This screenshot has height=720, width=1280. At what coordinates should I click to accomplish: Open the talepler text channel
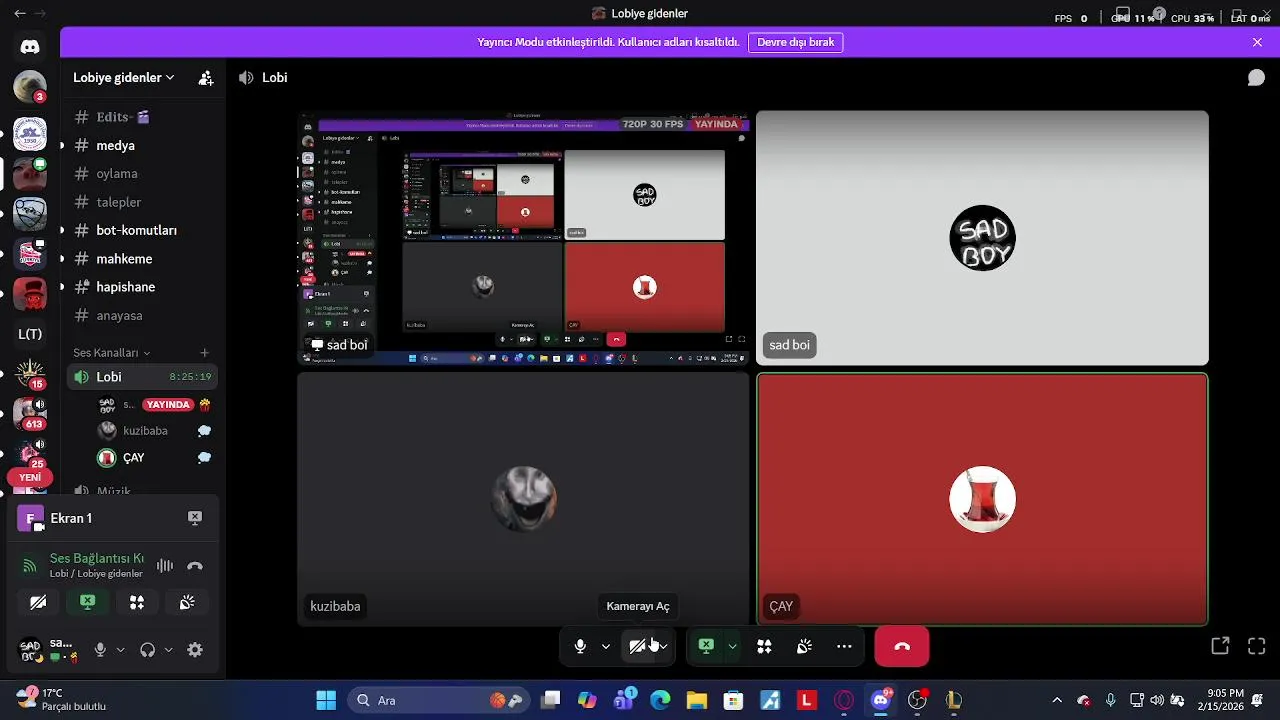142,202
